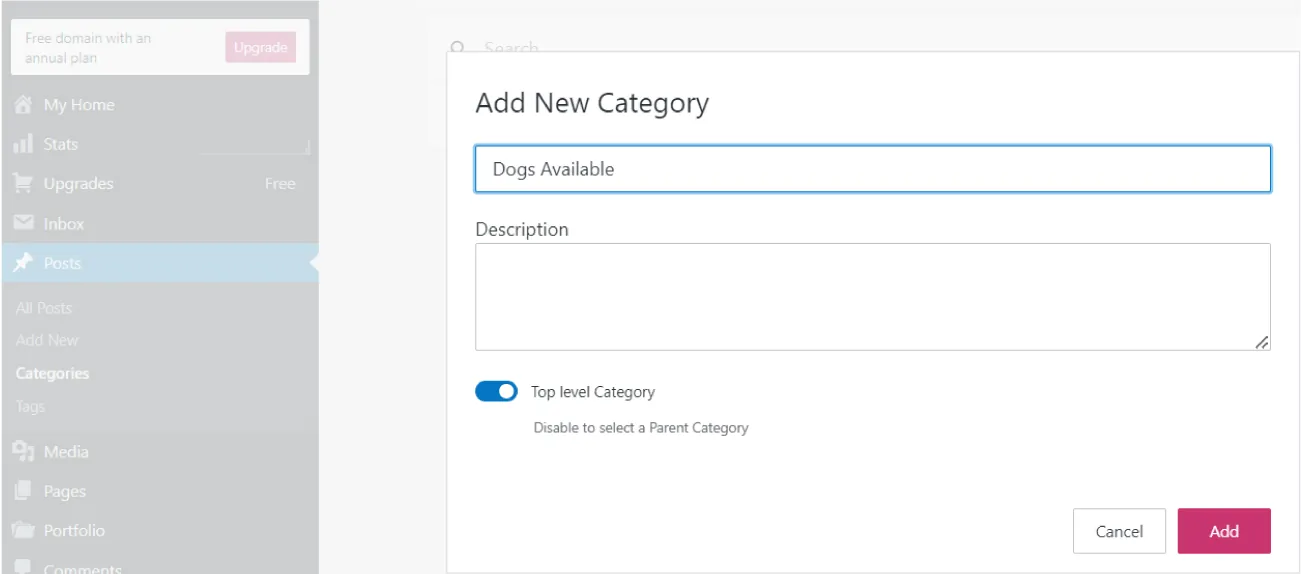Viewport: 1301px width, 574px height.
Task: Disable the Top level Category toggle
Action: pos(496,392)
